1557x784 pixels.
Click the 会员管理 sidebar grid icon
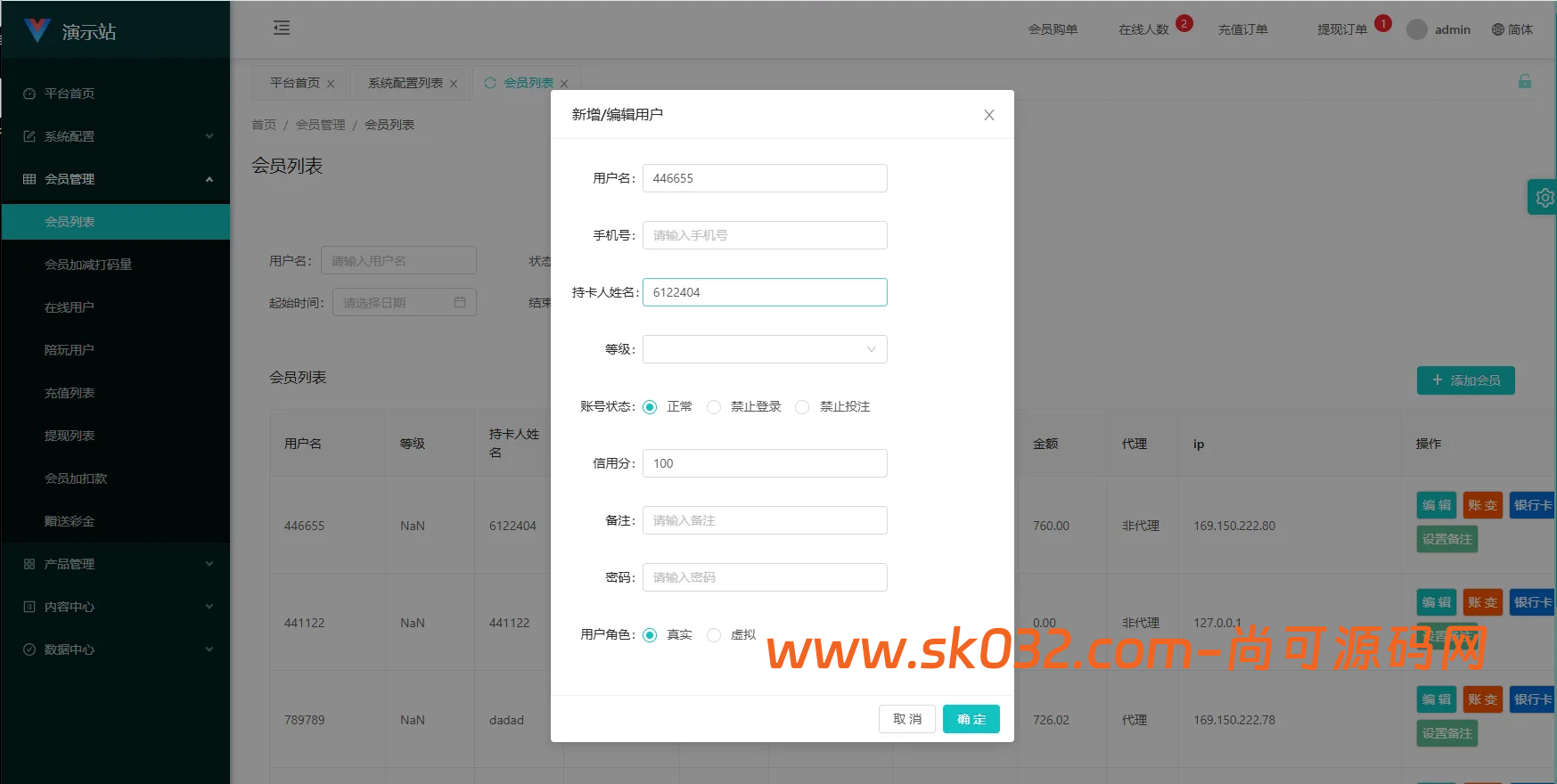[x=29, y=179]
